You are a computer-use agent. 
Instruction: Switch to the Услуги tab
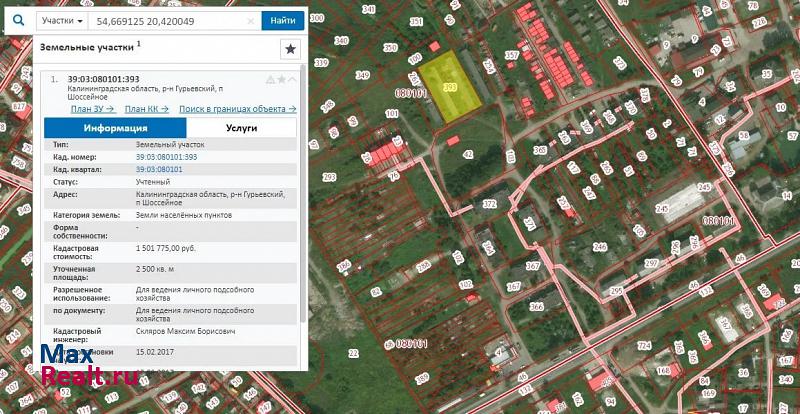pos(241,128)
